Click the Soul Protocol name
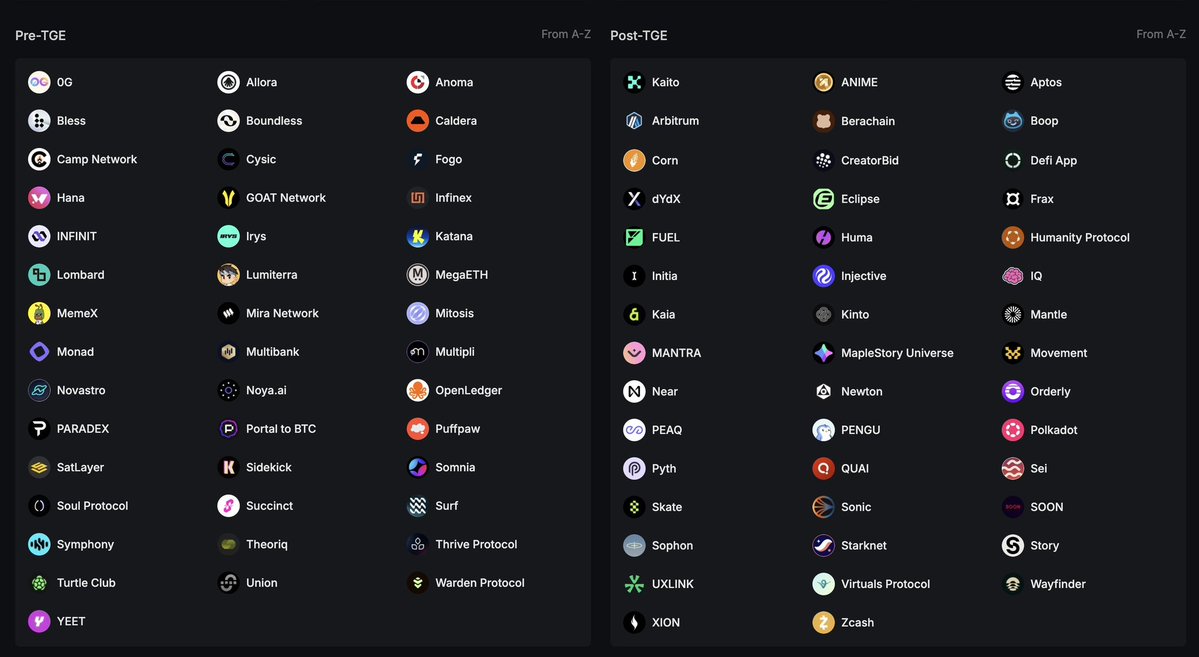The image size is (1199, 657). pyautogui.click(x=93, y=506)
